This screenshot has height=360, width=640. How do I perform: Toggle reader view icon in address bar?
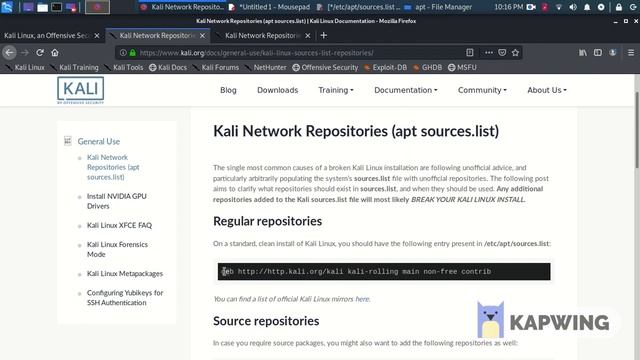[470, 52]
